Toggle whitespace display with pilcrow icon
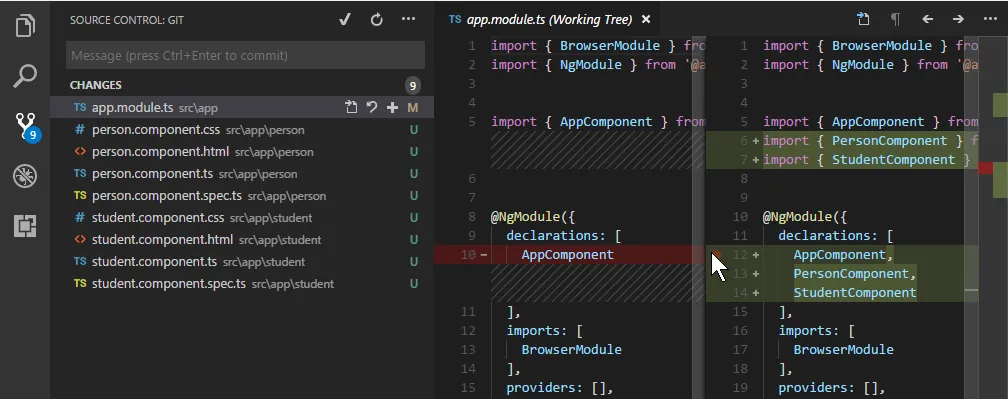The width and height of the screenshot is (1008, 399). point(895,19)
